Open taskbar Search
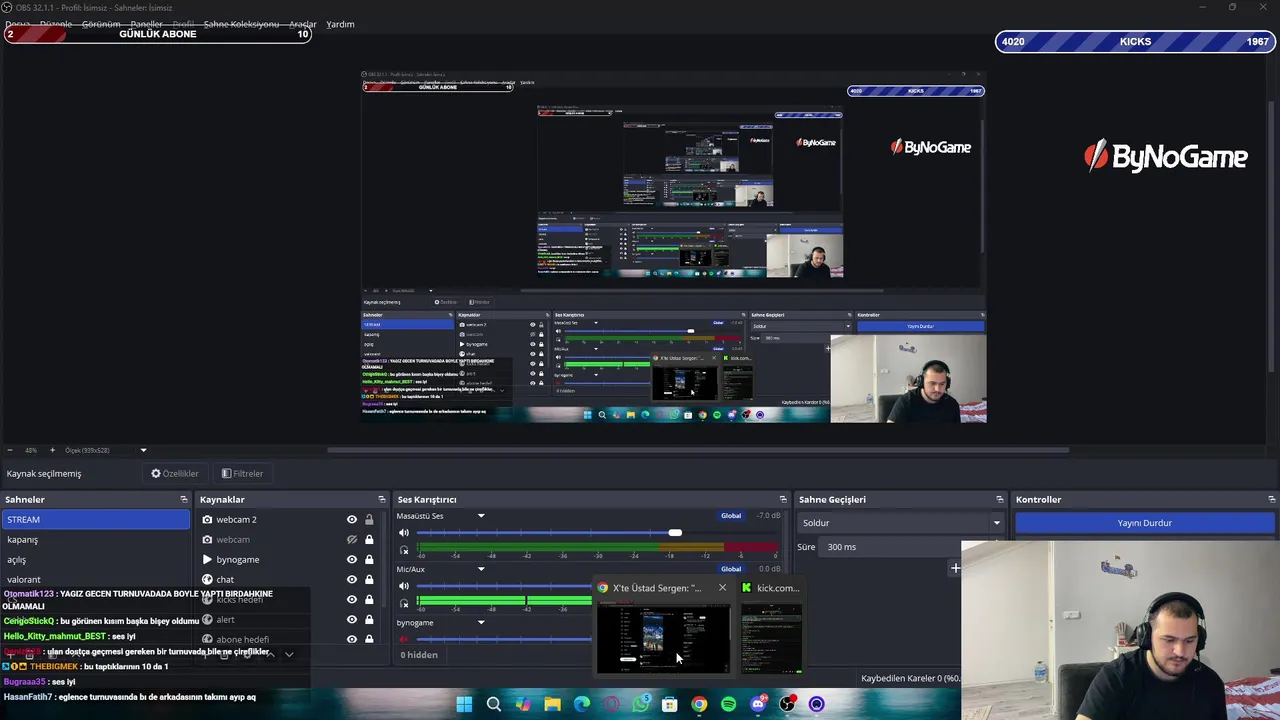The image size is (1280, 720). pos(493,704)
